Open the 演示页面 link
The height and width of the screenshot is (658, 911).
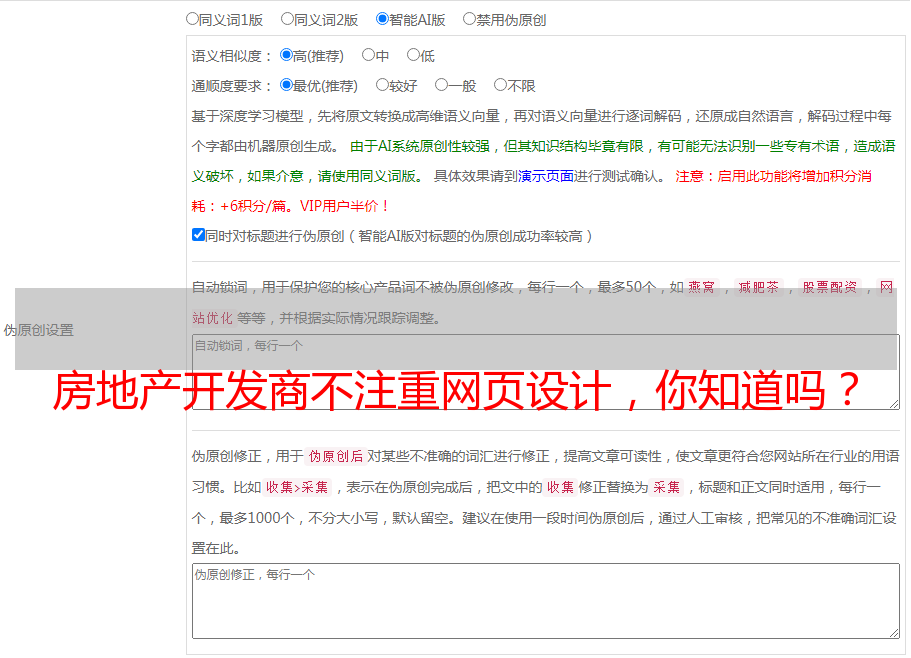click(x=545, y=176)
